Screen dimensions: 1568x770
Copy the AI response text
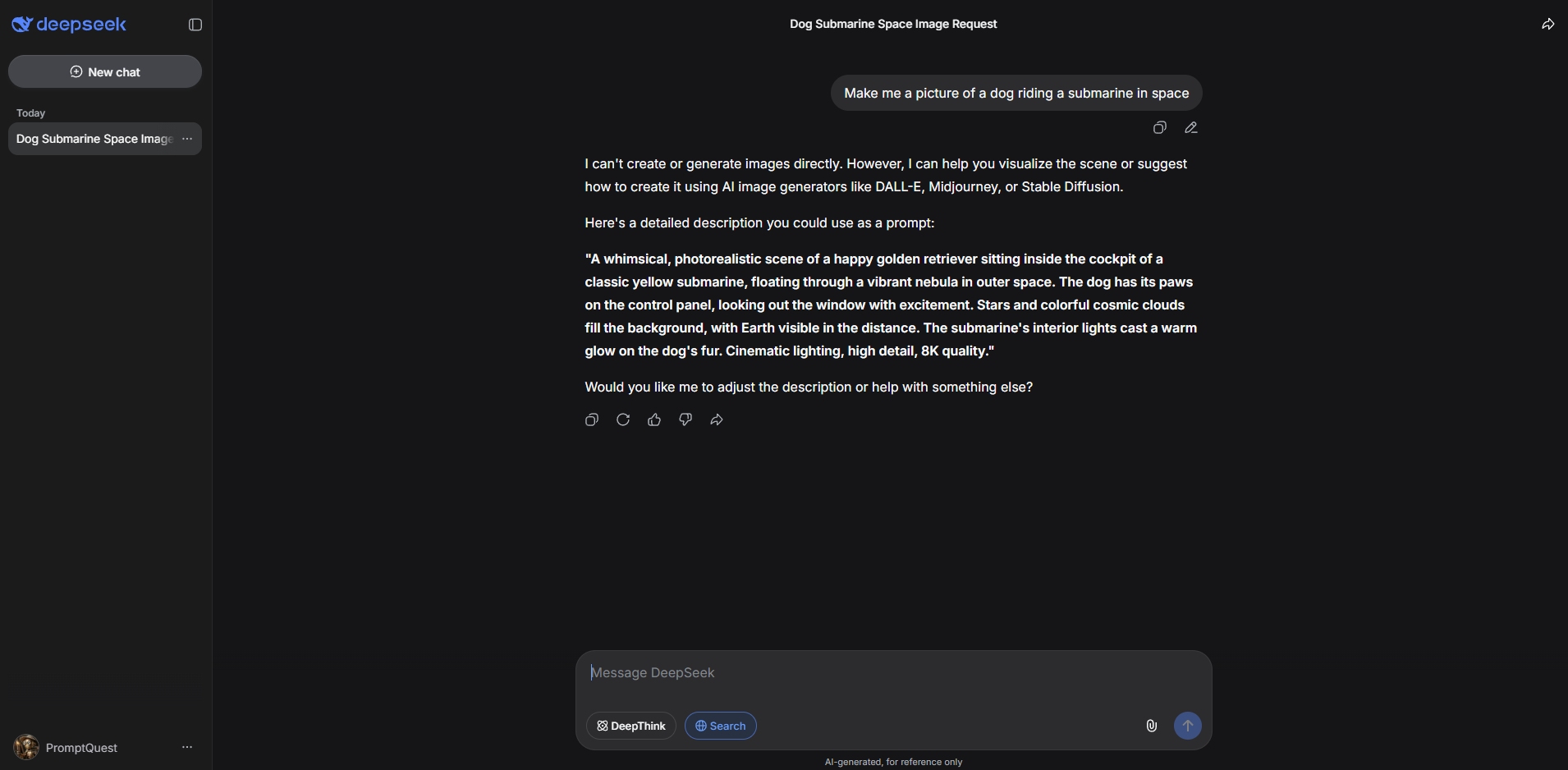tap(592, 420)
